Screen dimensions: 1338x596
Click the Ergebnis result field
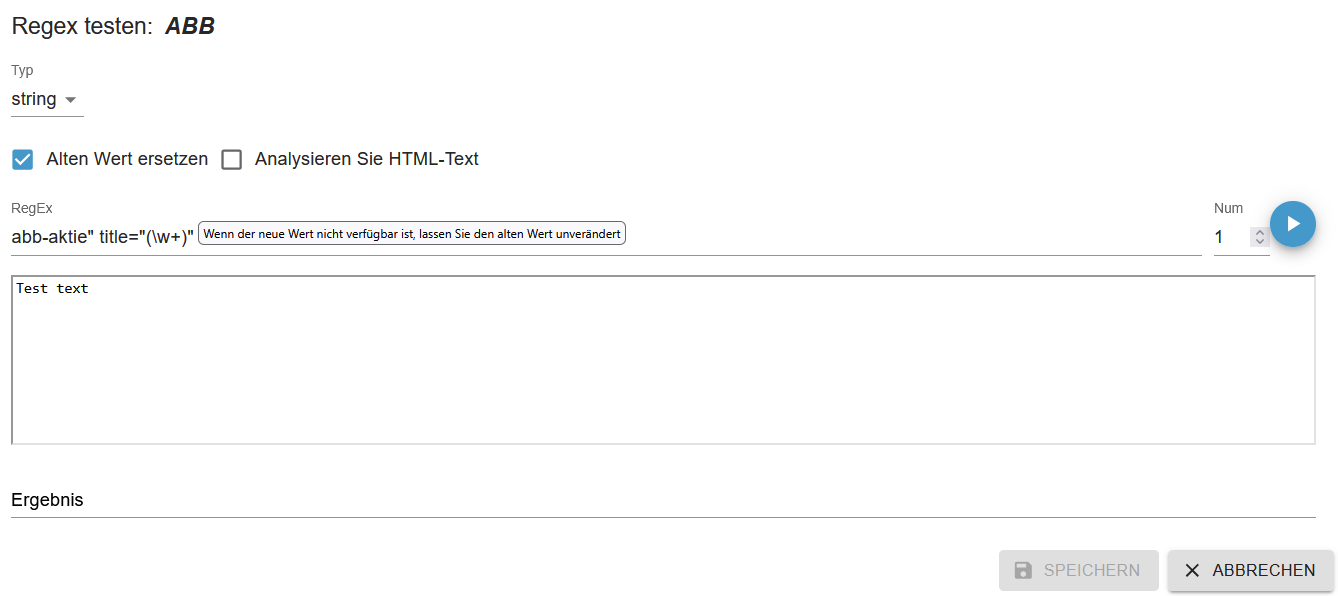tap(662, 500)
